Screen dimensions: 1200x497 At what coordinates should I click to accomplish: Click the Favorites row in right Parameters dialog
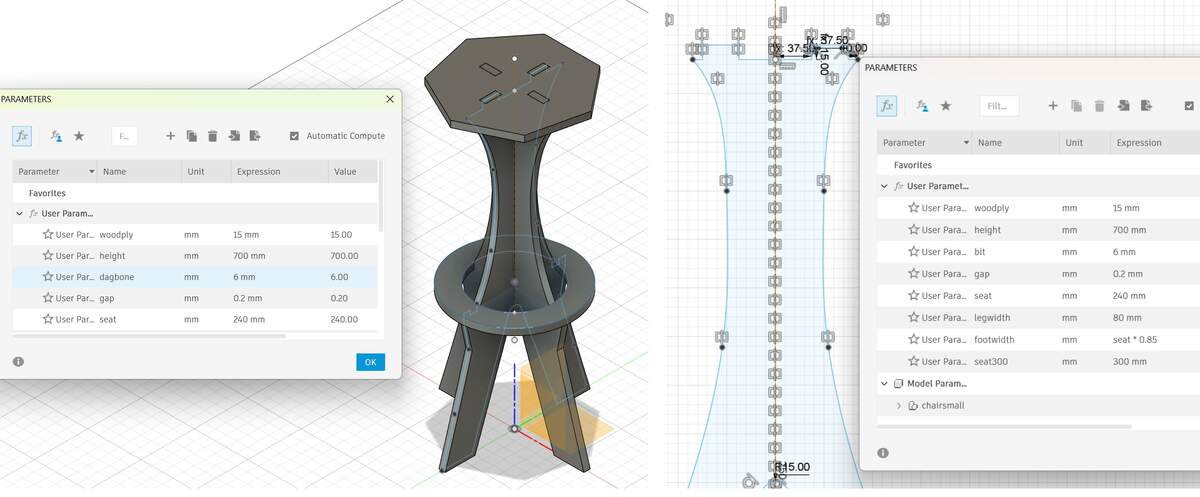point(1038,165)
